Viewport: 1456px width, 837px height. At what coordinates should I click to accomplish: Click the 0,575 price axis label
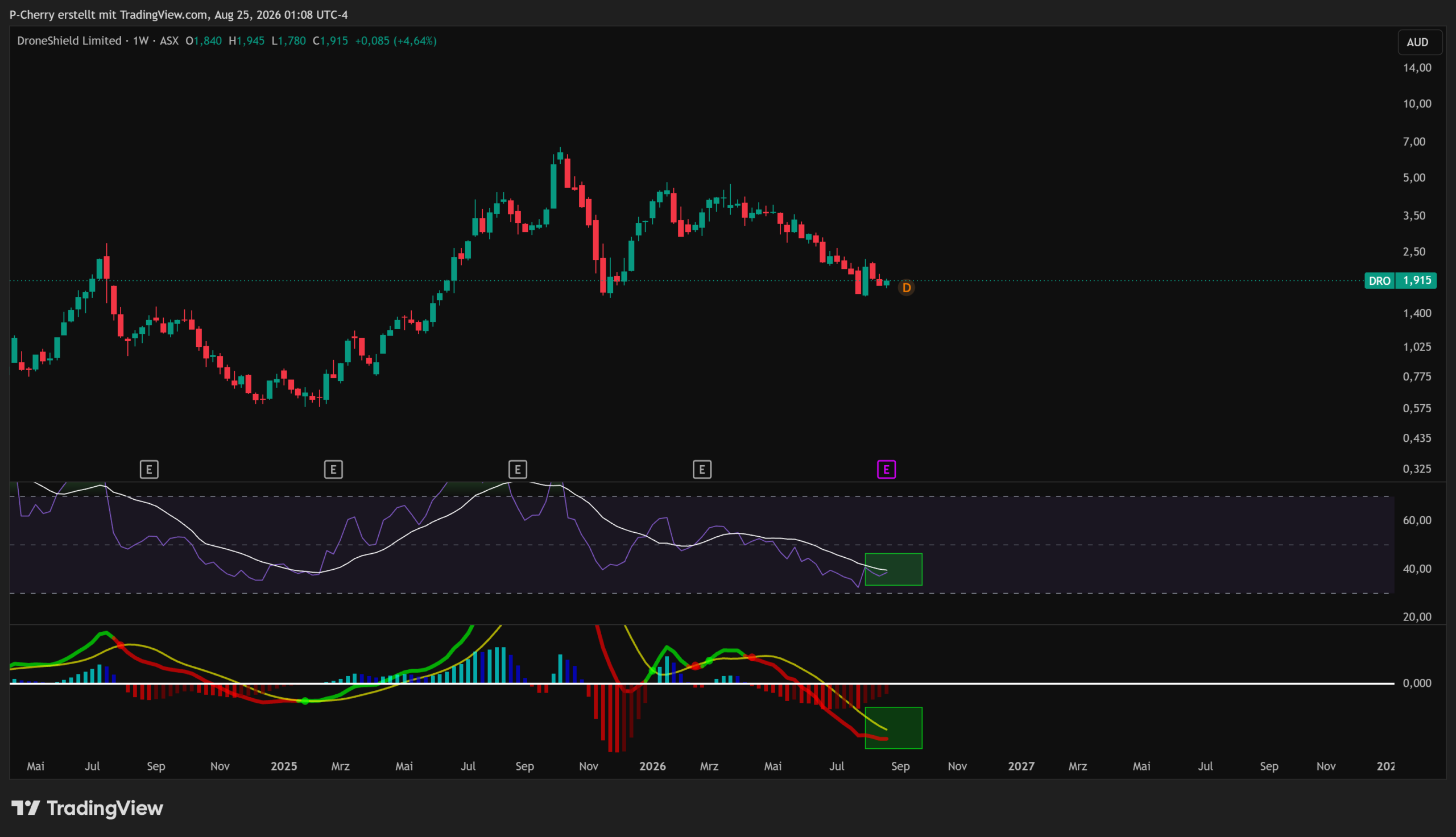pyautogui.click(x=1417, y=409)
